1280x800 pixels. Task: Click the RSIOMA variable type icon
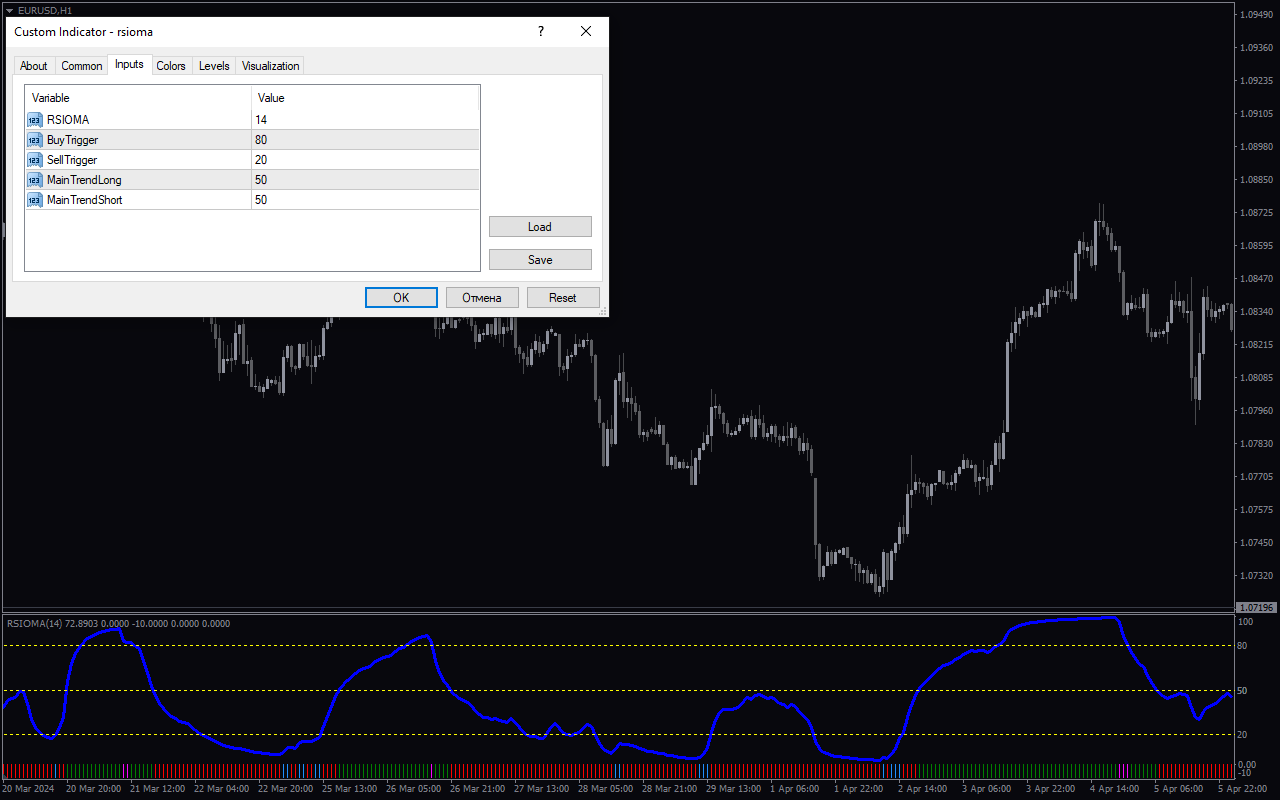[x=35, y=120]
